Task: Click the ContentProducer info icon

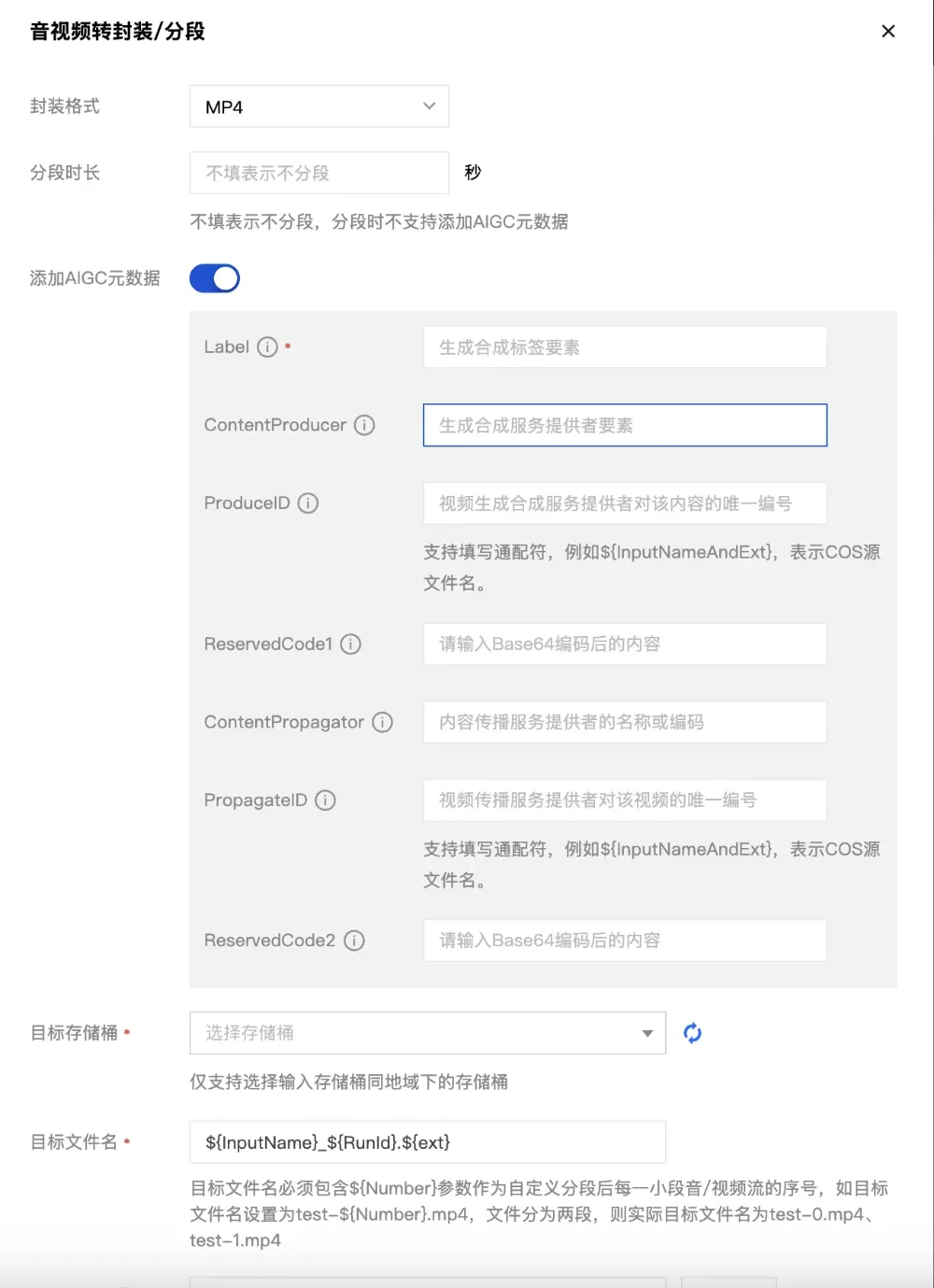Action: (364, 425)
